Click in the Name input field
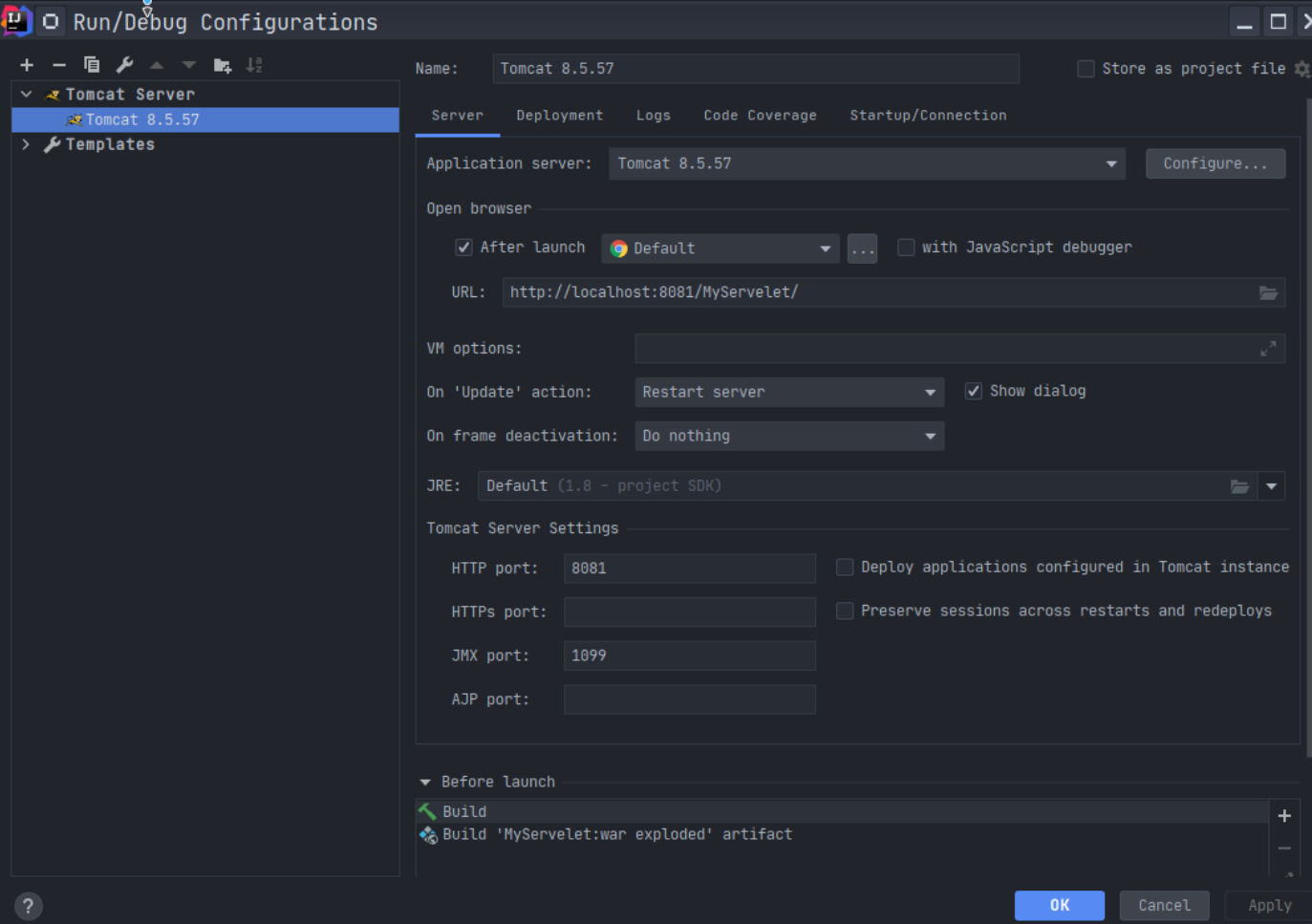1312x924 pixels. pos(756,69)
